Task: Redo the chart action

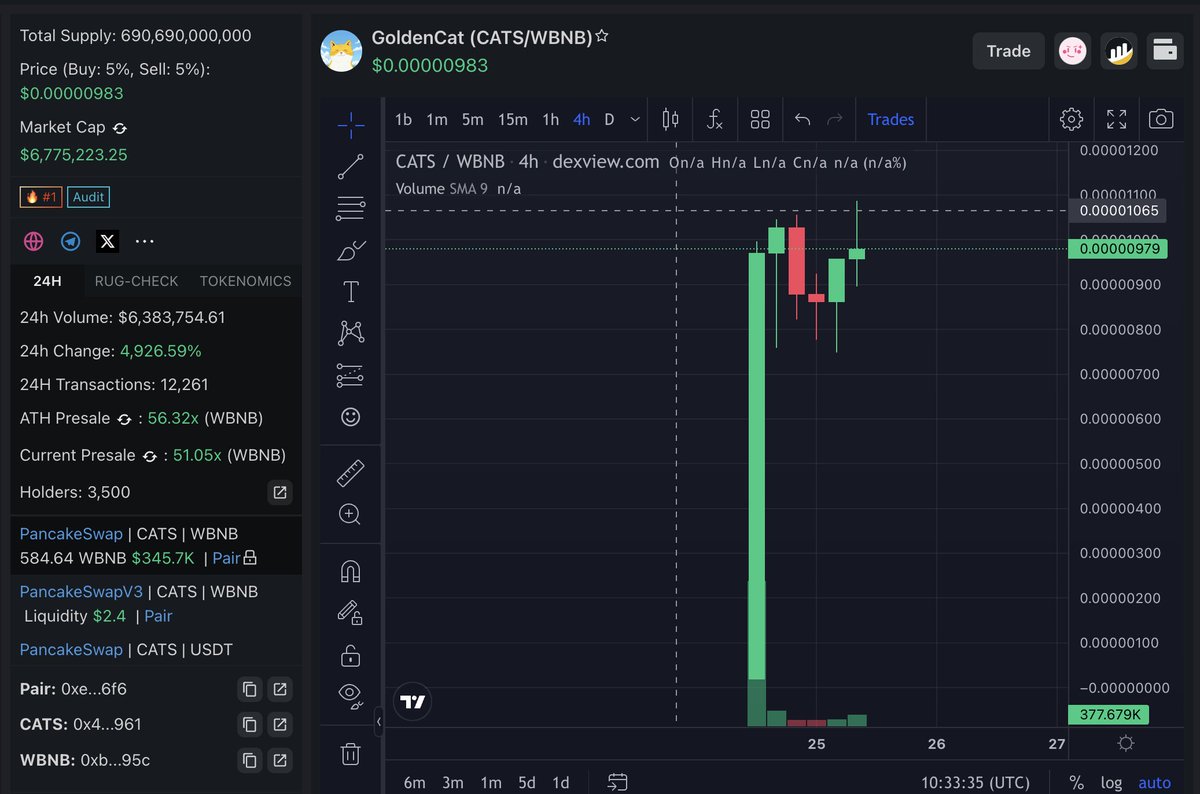Action: click(x=835, y=120)
